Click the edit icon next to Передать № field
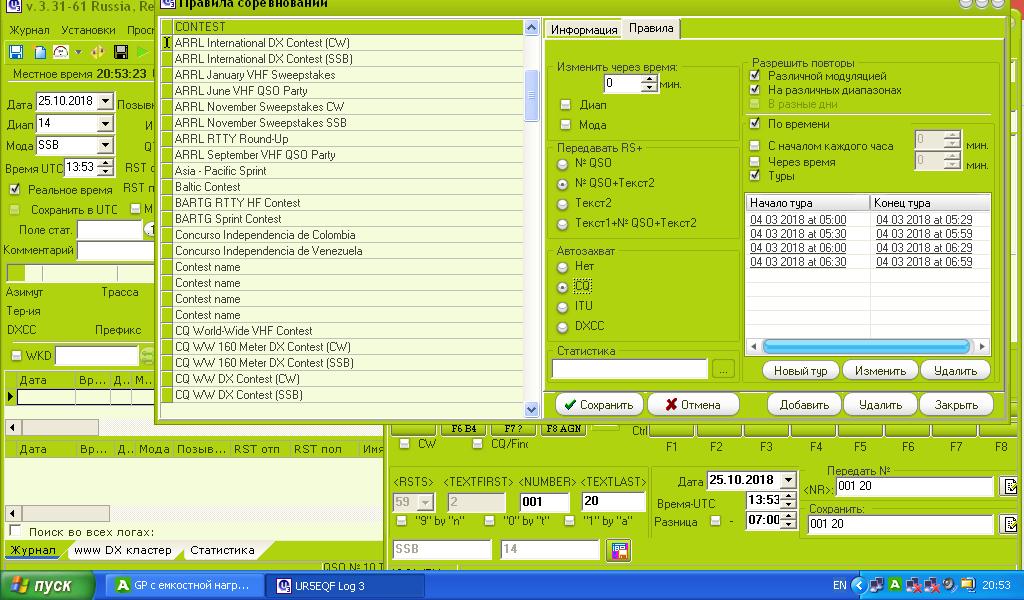 1010,487
